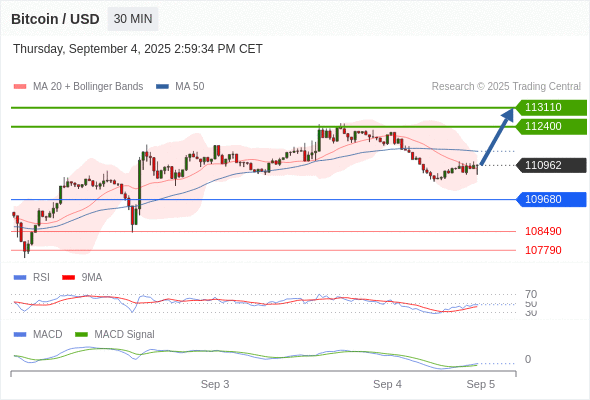Screen dimensions: 590x400
Task: Click the 30 MIN timeframe badge
Action: click(x=133, y=19)
